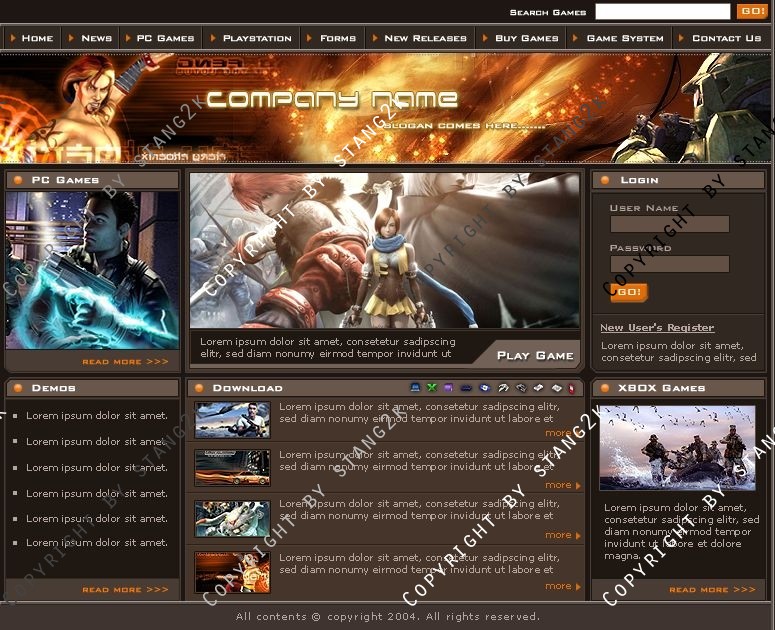This screenshot has width=775, height=630.
Task: Click the red mobile phone icon in the Download header
Action: coord(571,388)
